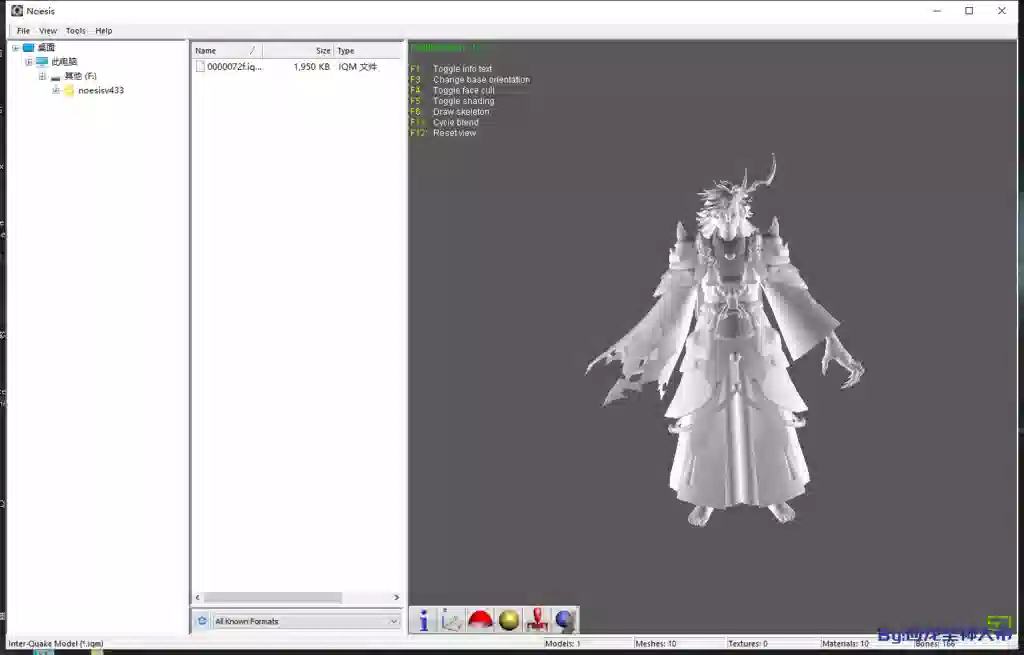Open the View menu

[x=48, y=31]
